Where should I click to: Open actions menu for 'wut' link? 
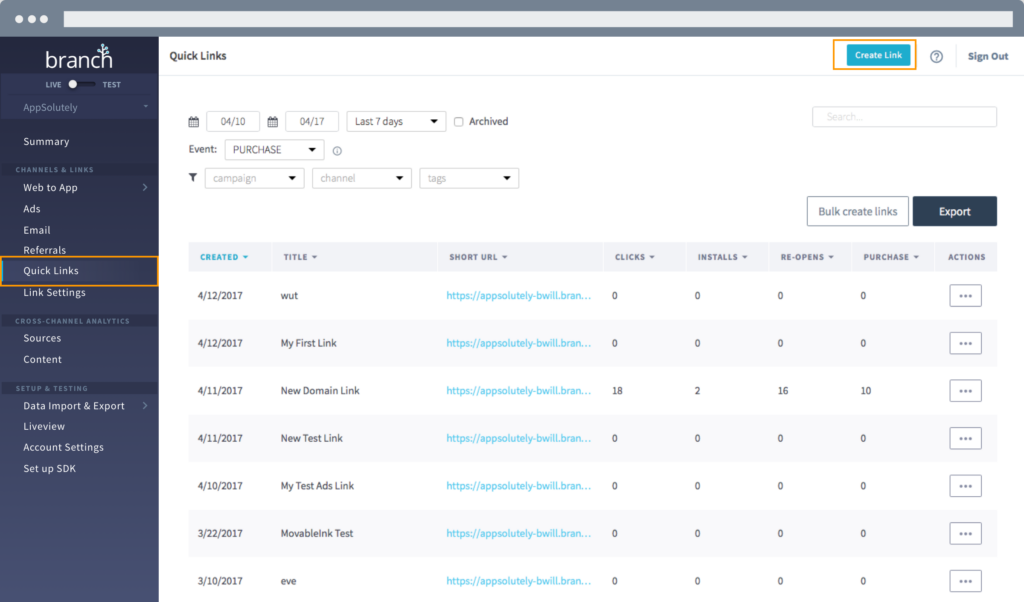click(965, 295)
